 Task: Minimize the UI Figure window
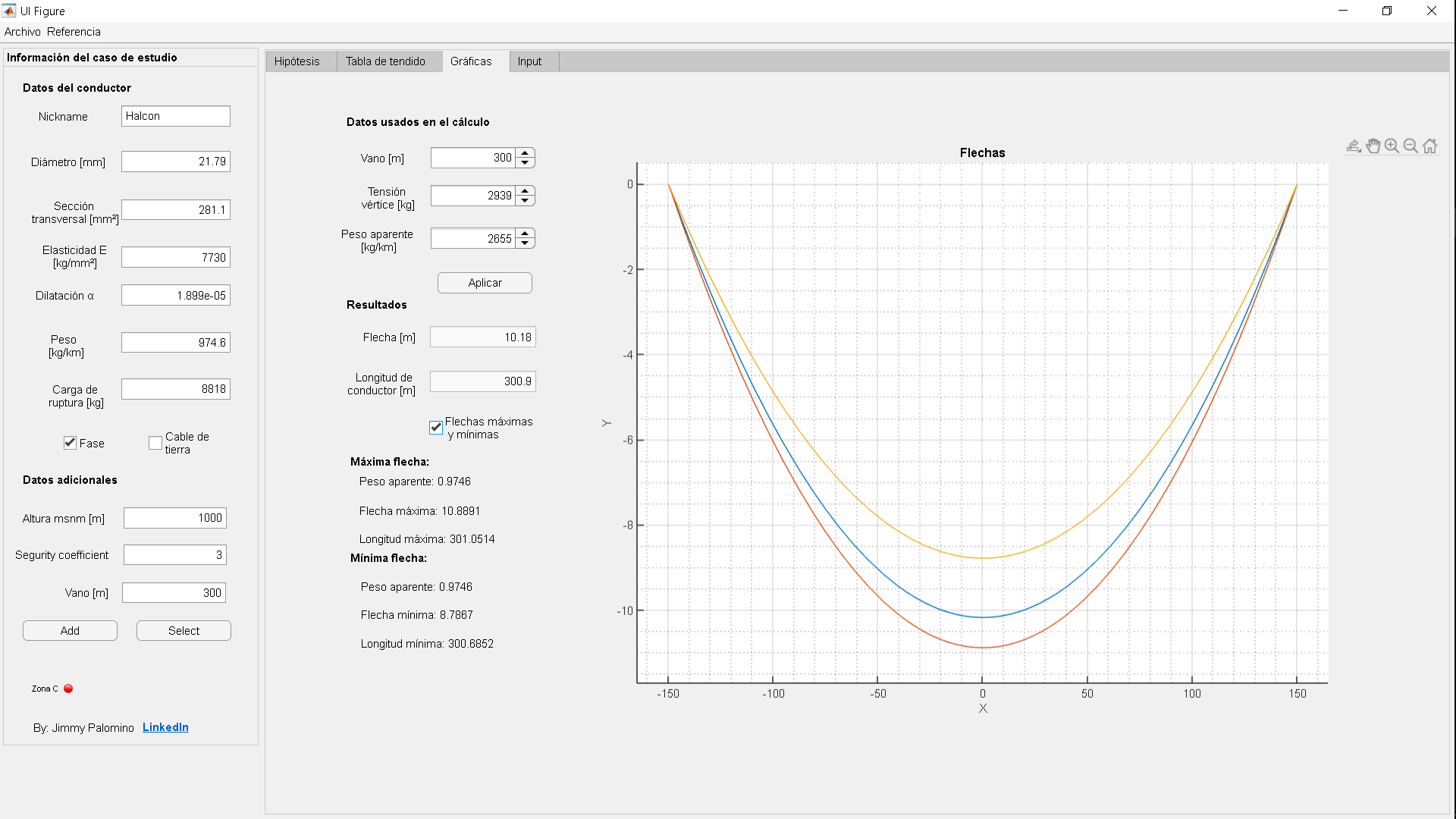click(x=1343, y=11)
